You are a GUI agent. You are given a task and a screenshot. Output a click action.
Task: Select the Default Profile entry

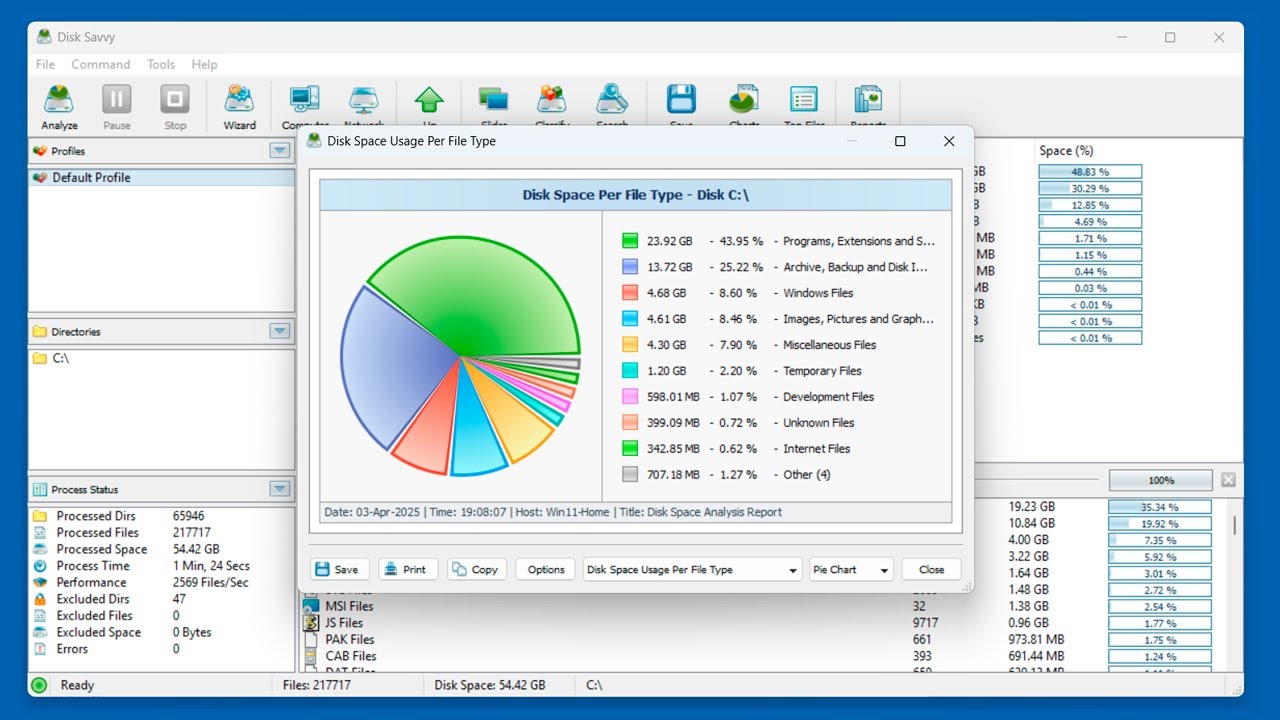[x=161, y=178]
